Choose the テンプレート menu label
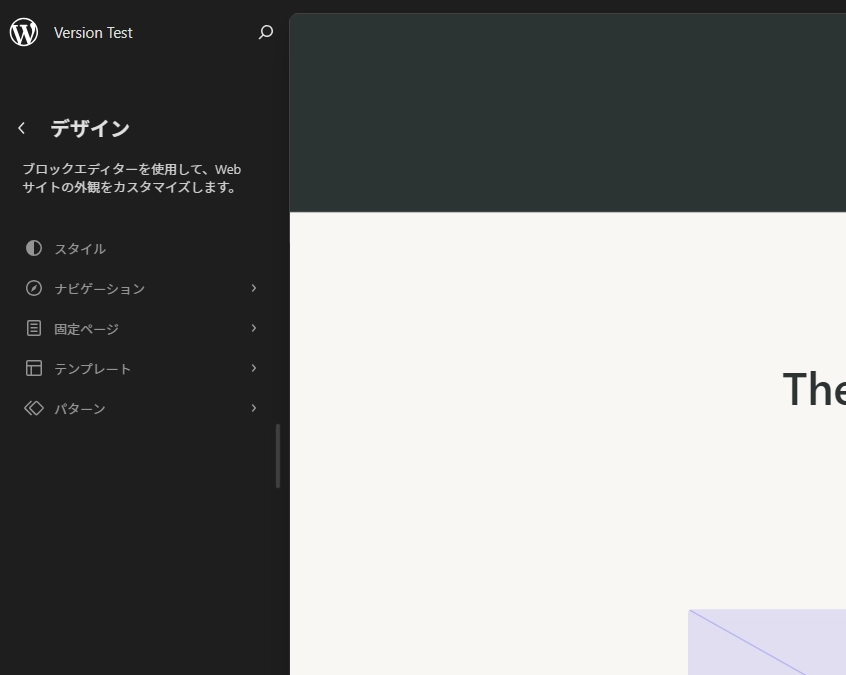 point(92,369)
